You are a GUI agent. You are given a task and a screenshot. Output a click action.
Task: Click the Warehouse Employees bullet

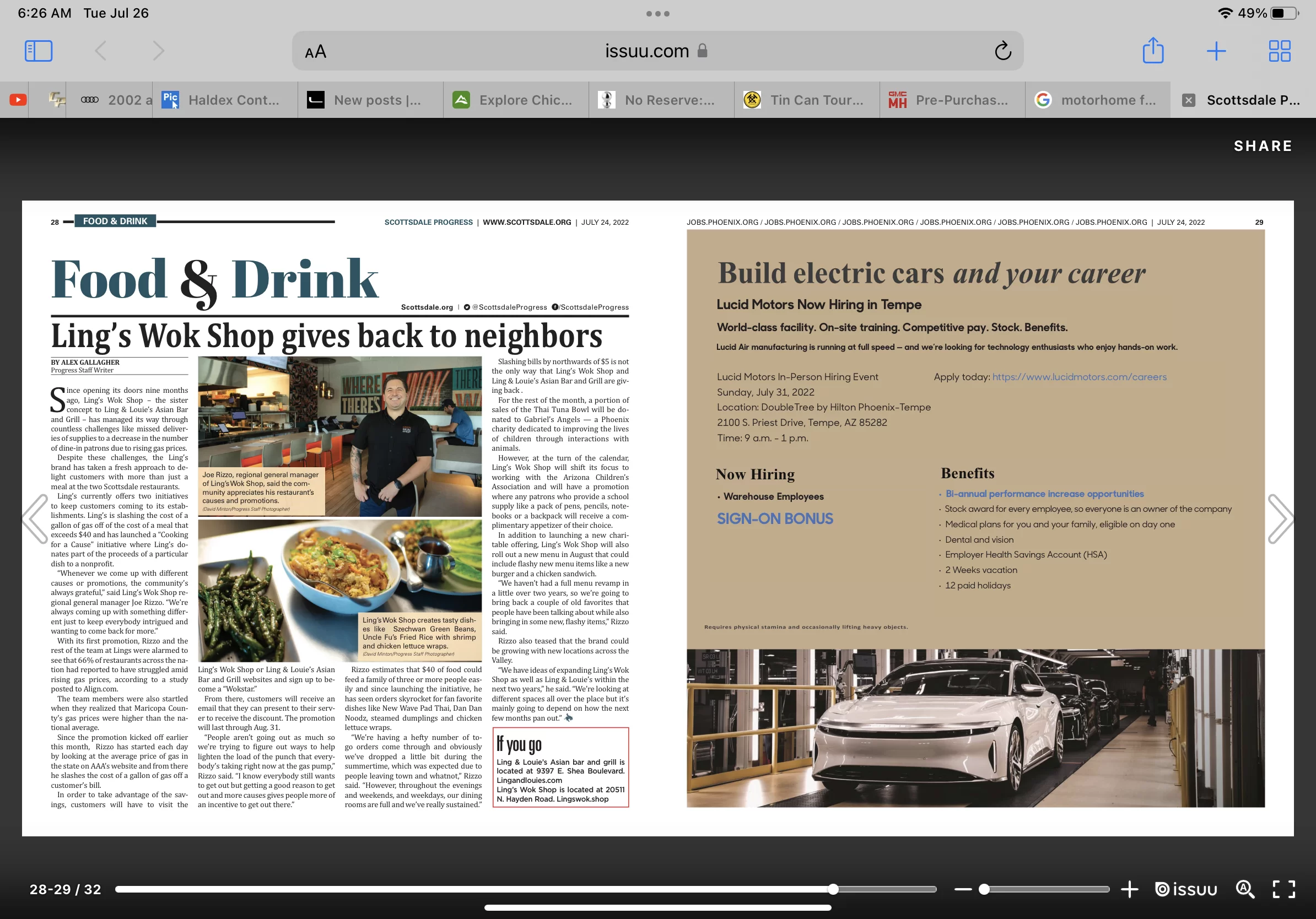pos(773,496)
